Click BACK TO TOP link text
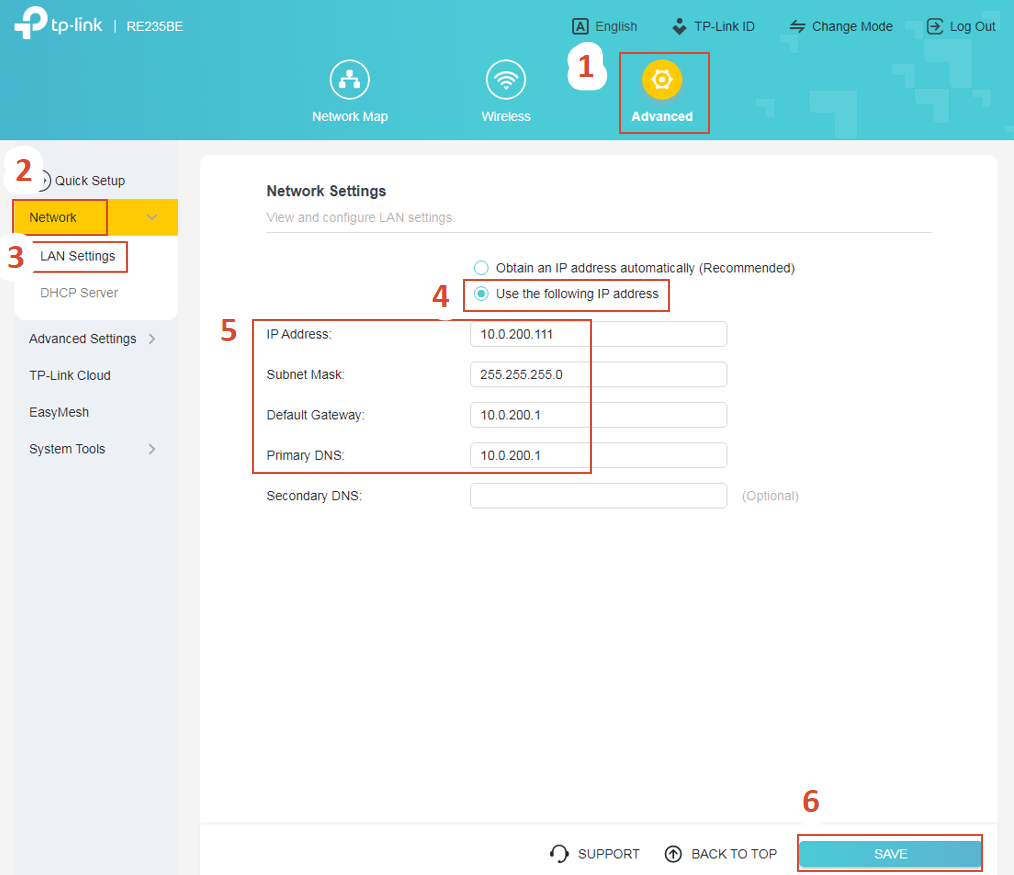1014x875 pixels. click(734, 854)
